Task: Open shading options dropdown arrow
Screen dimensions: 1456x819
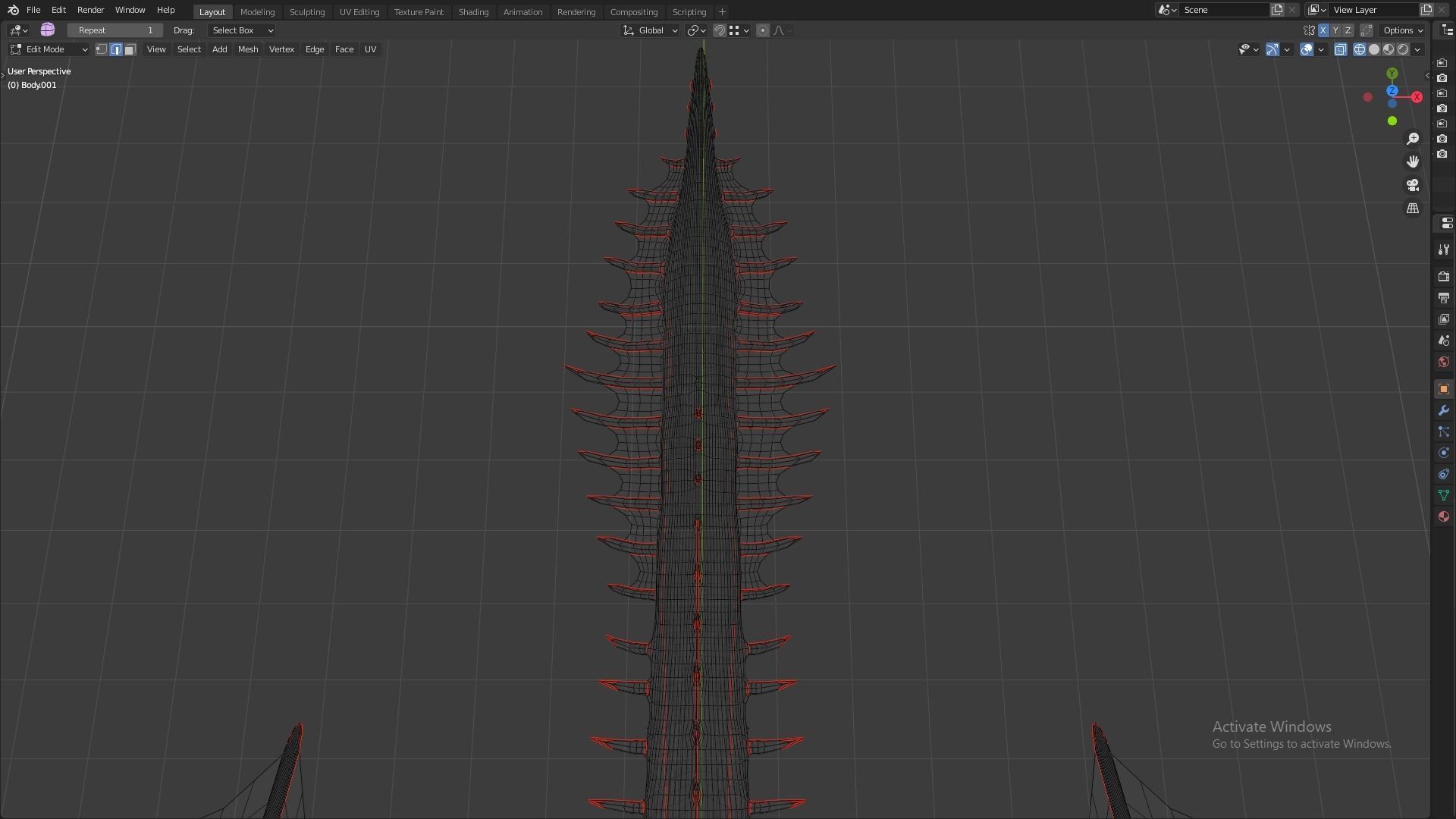Action: 1417,49
